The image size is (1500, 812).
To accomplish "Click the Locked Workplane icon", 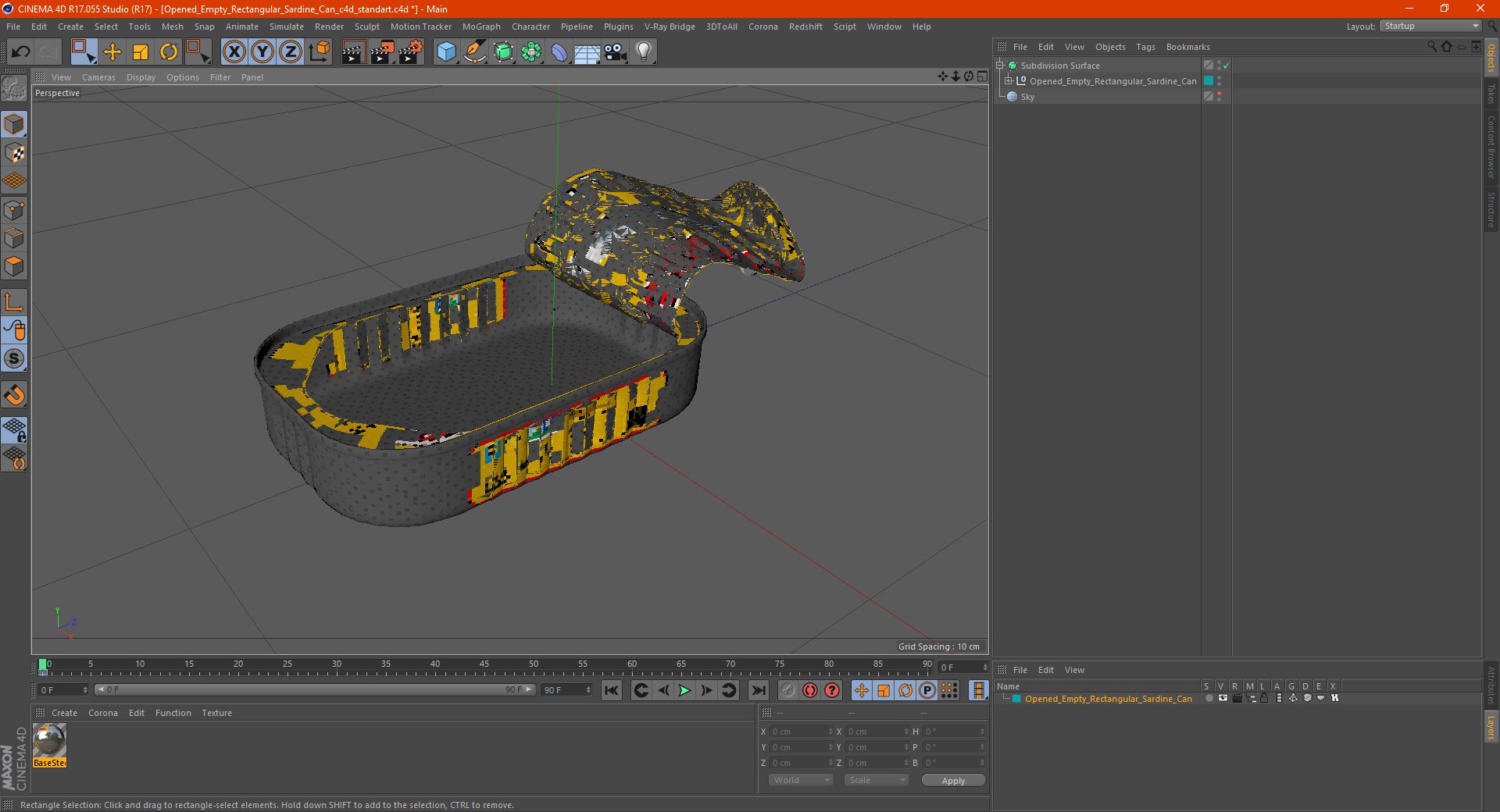I will [15, 429].
